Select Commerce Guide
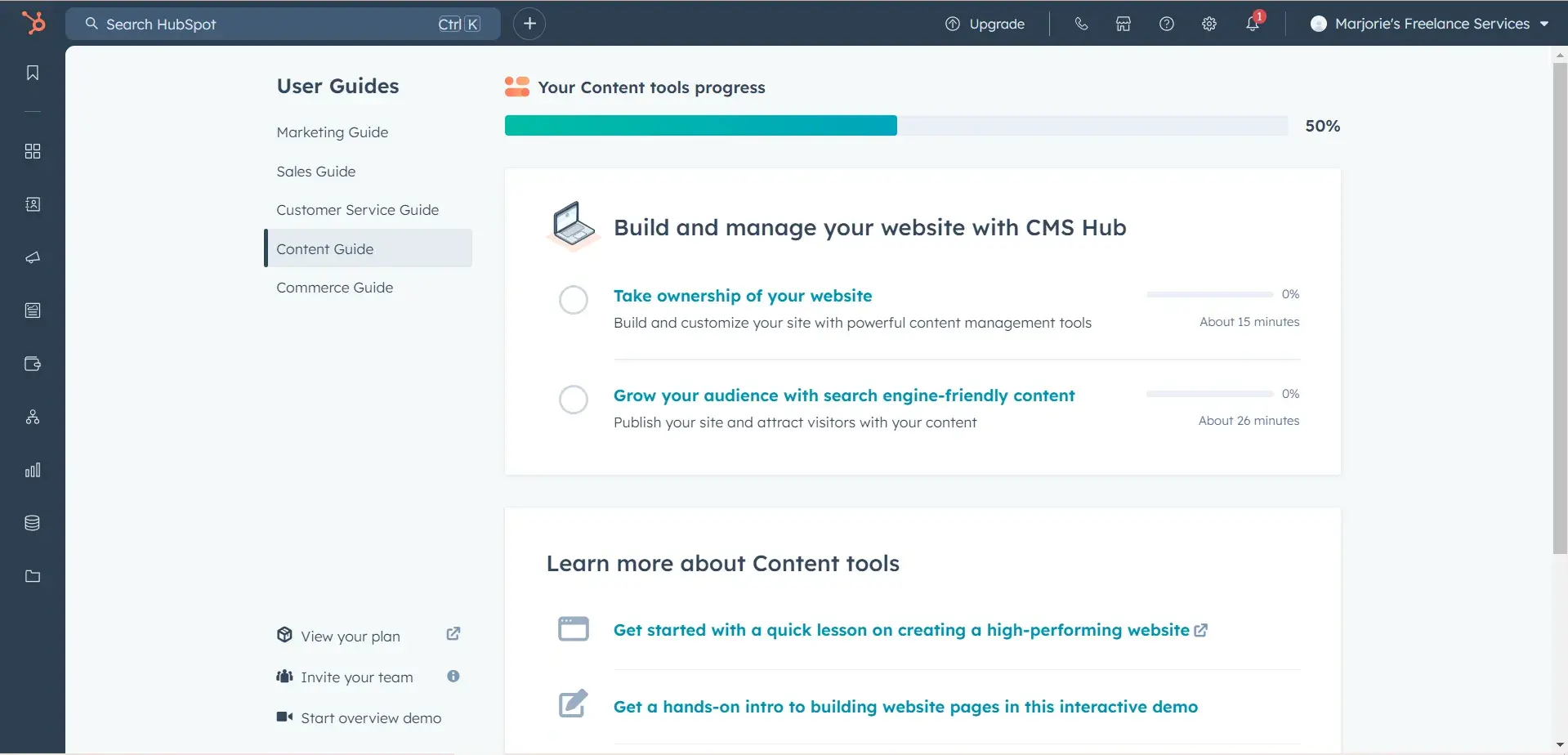The image size is (1568, 755). coord(335,288)
